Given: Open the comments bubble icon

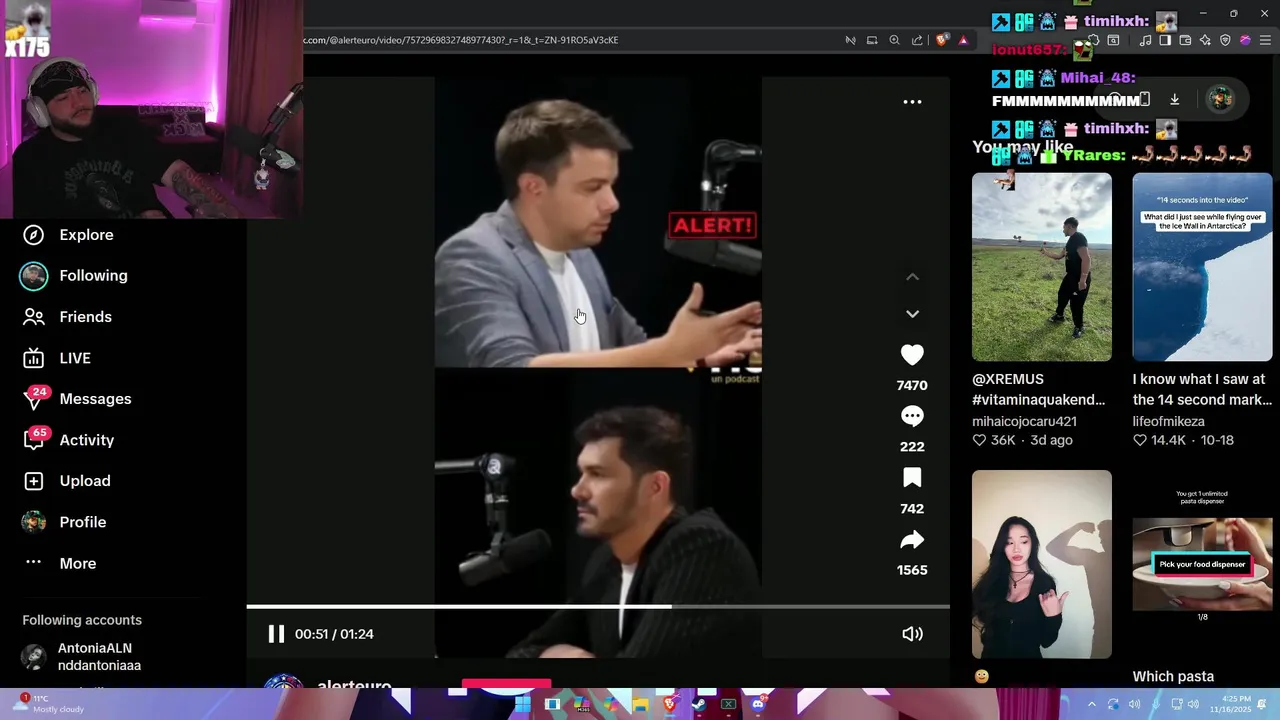Looking at the screenshot, I should coord(912,416).
